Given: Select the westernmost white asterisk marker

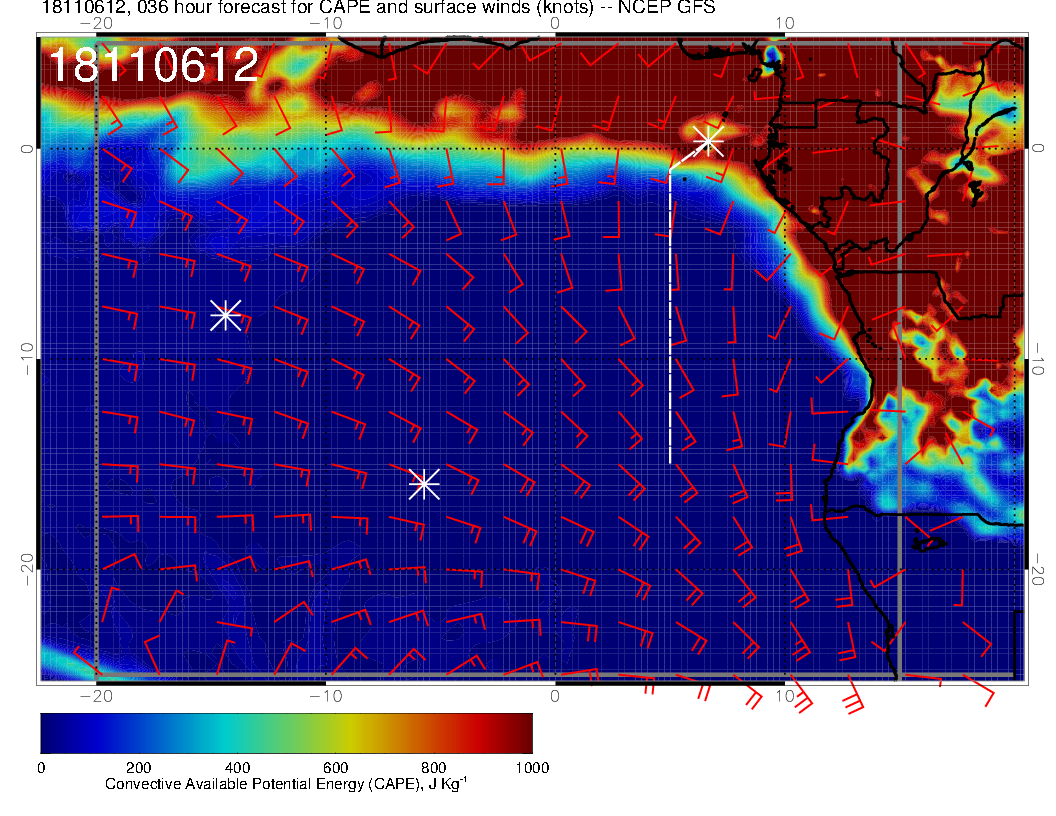Looking at the screenshot, I should (225, 315).
